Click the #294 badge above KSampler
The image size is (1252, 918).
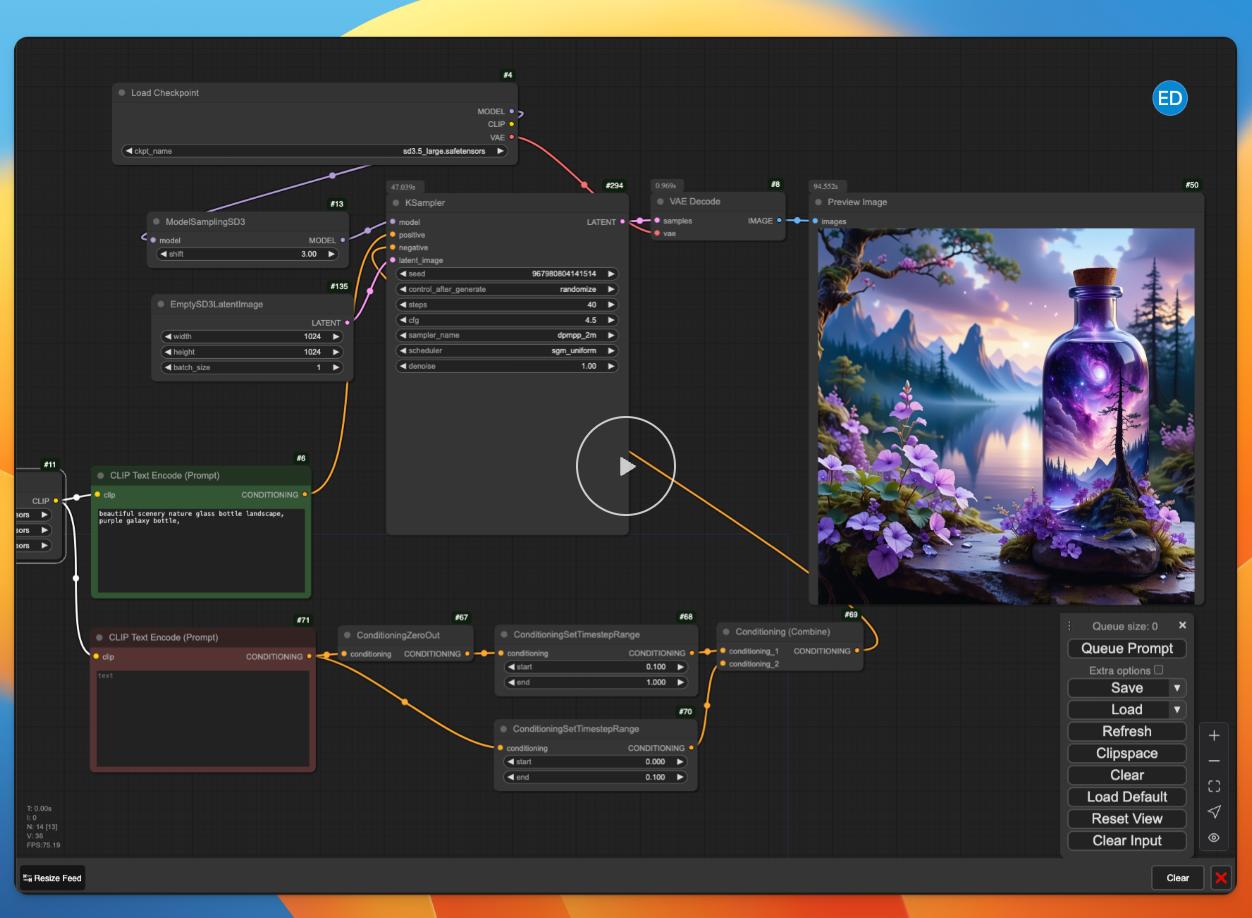tap(614, 185)
